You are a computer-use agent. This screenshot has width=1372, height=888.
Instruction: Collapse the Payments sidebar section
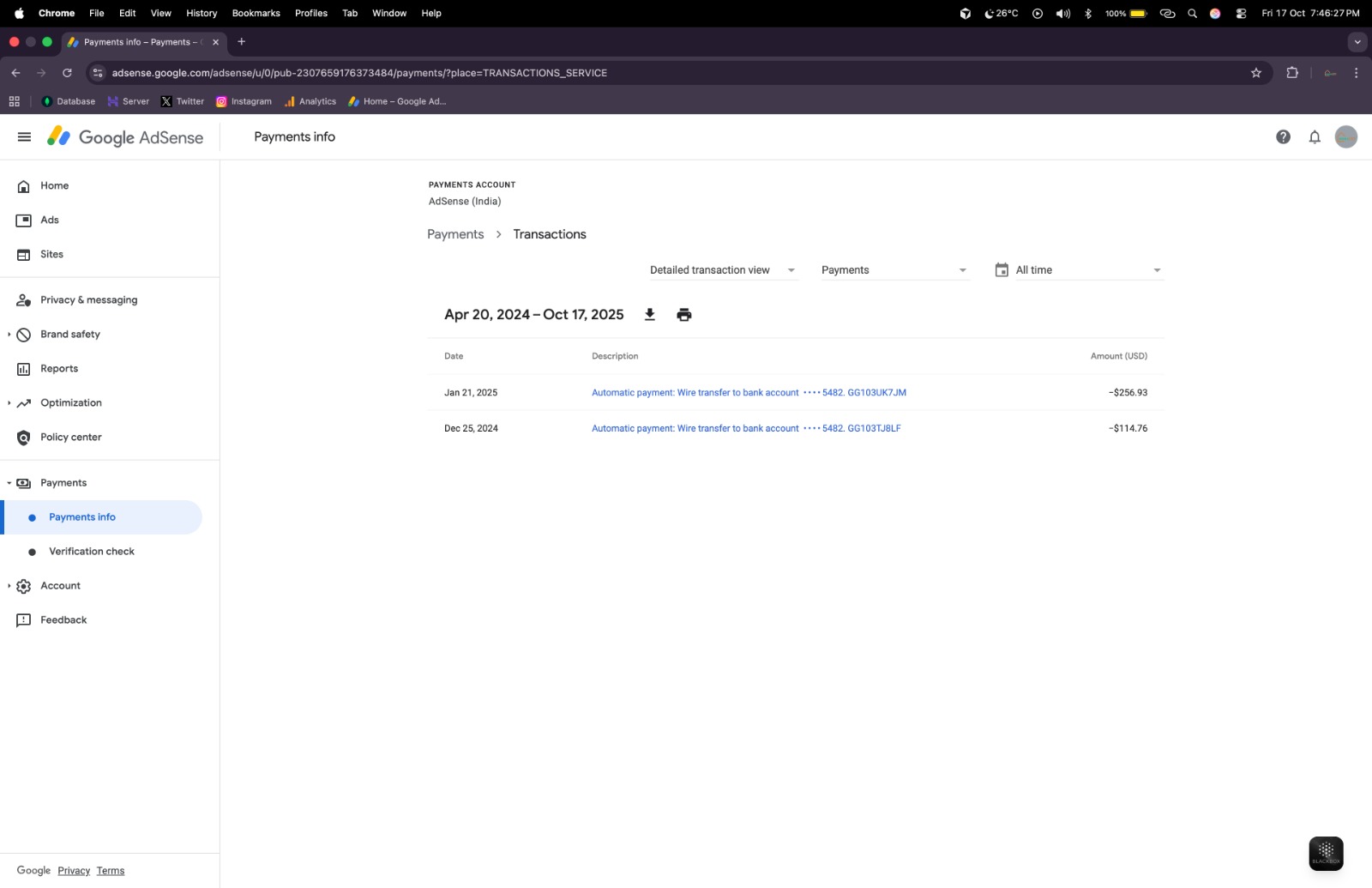pos(9,483)
